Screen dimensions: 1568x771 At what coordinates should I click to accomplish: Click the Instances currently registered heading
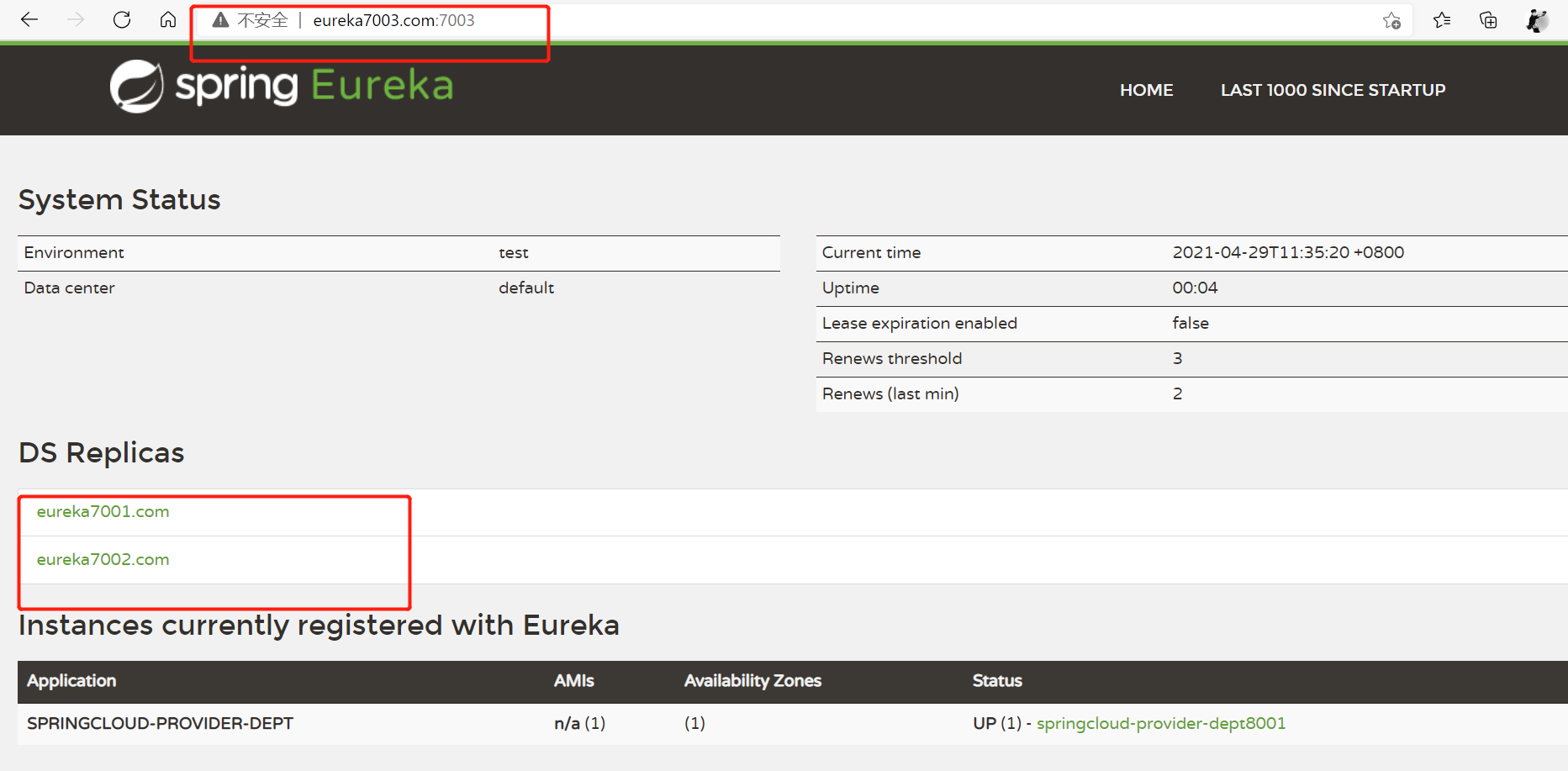(319, 625)
